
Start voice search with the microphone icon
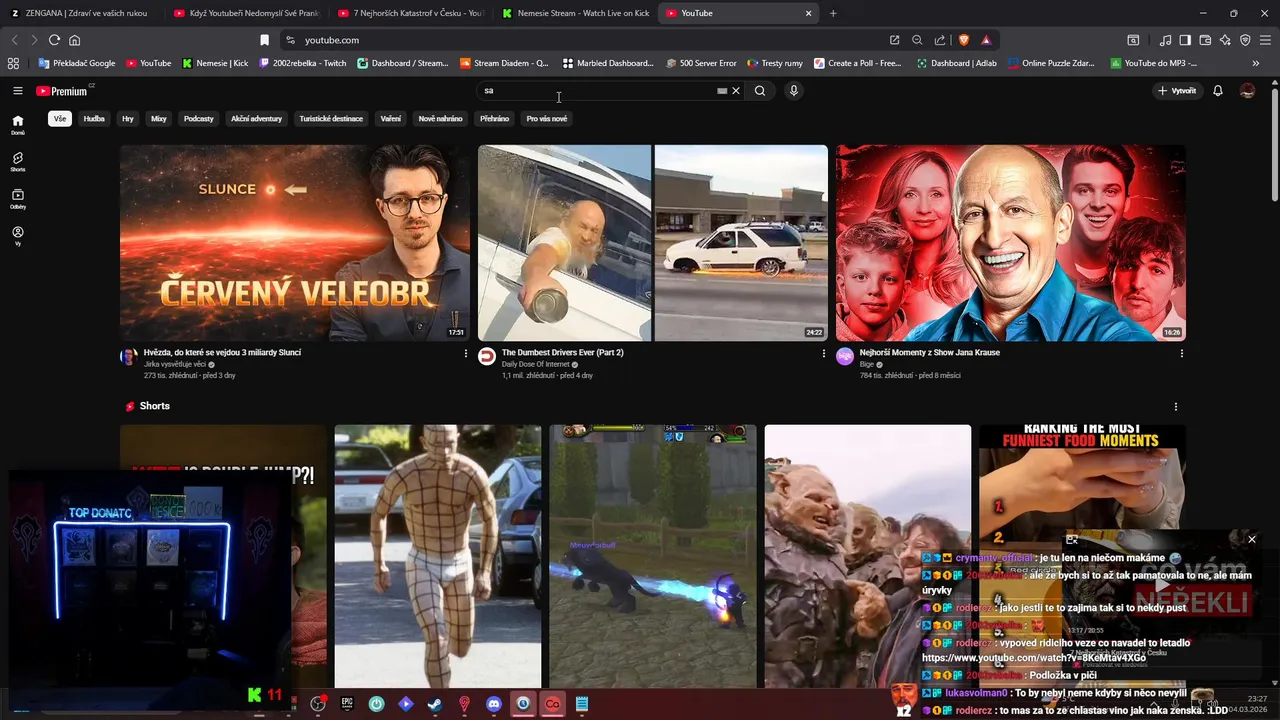tap(794, 91)
